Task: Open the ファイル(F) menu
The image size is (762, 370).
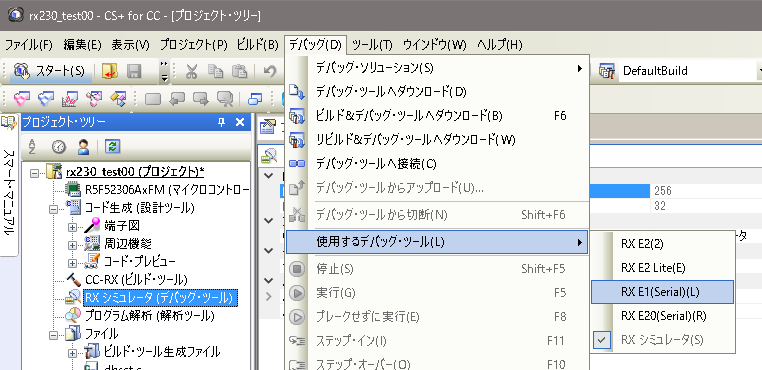Action: point(28,45)
